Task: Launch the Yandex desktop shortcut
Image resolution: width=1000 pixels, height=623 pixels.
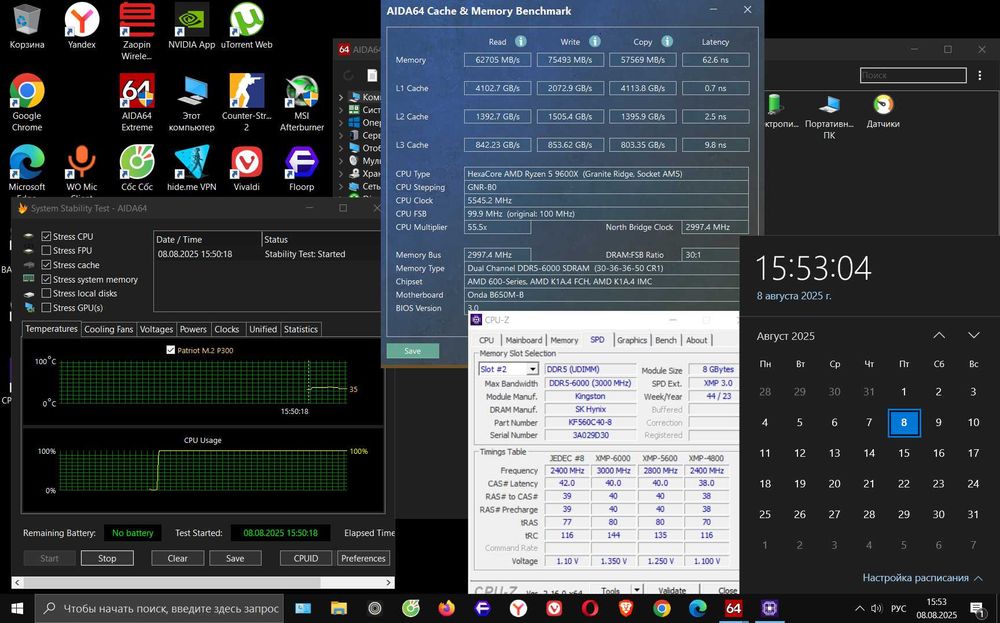Action: point(82,26)
